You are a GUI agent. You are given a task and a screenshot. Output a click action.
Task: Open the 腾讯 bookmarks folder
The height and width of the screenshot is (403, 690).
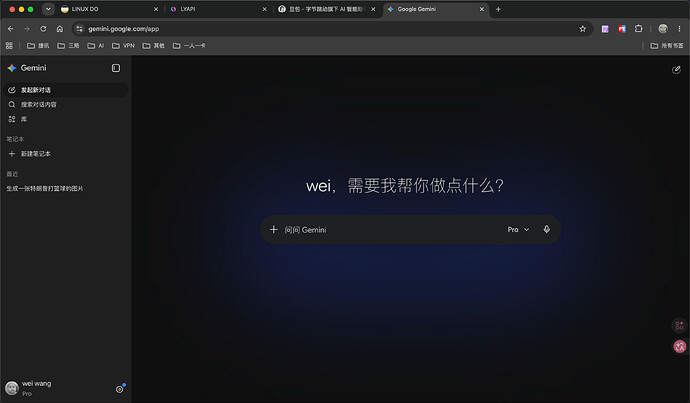[38, 45]
